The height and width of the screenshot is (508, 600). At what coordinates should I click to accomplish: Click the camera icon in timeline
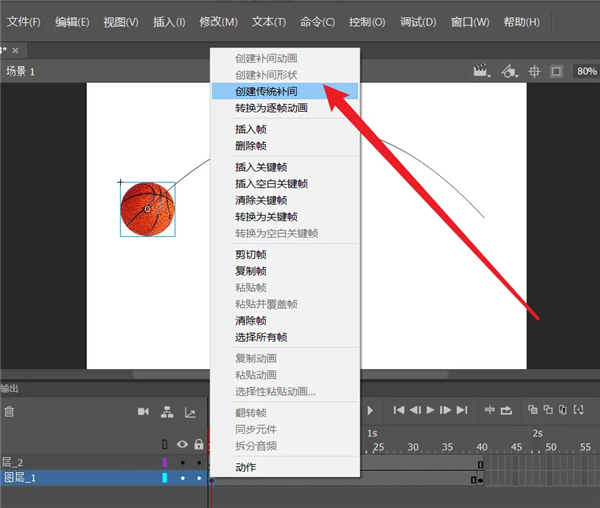(x=143, y=410)
